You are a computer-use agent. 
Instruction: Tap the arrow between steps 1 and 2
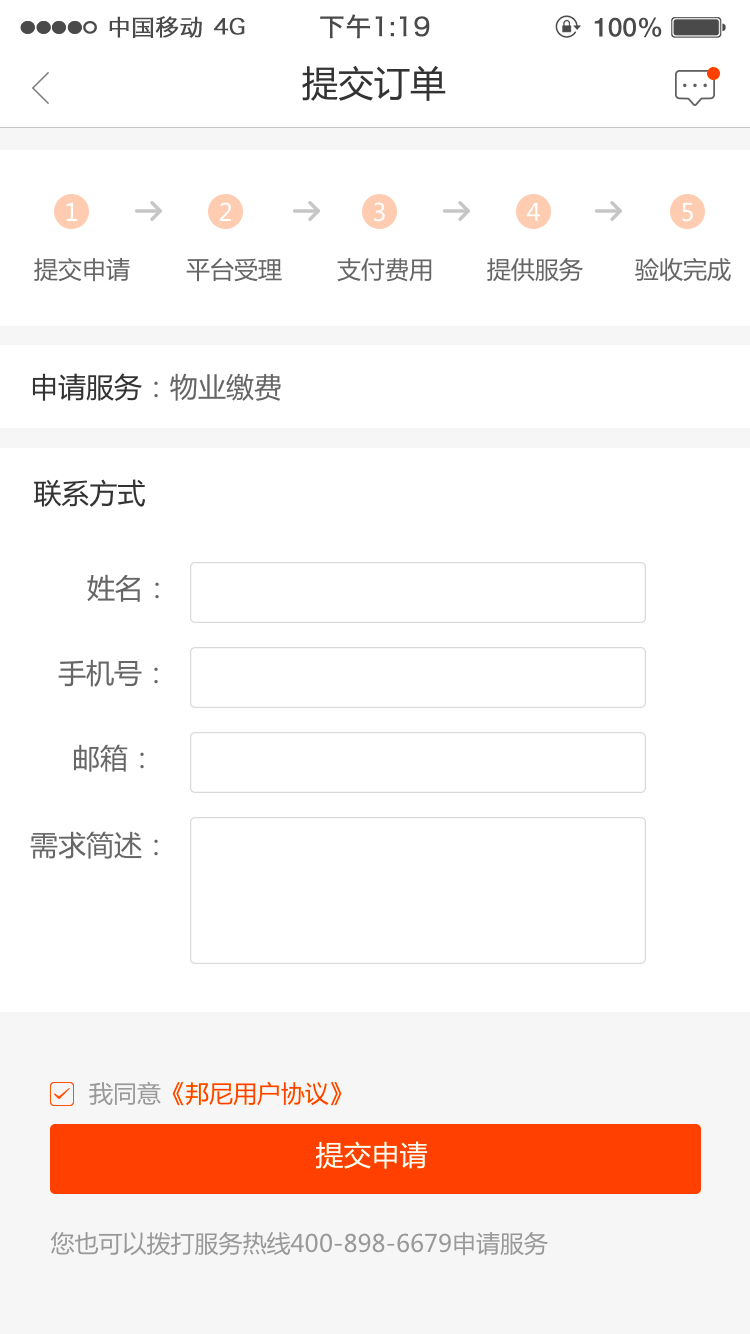[149, 211]
